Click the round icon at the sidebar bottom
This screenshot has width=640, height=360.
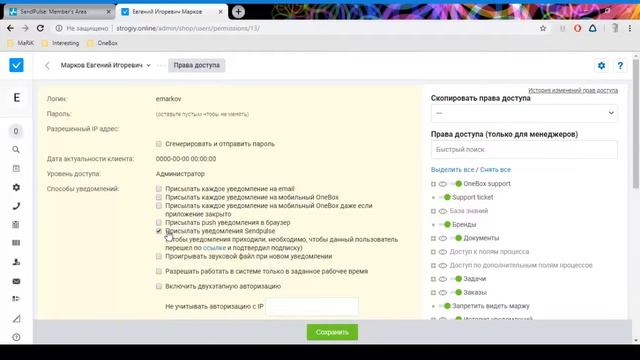[x=16, y=337]
